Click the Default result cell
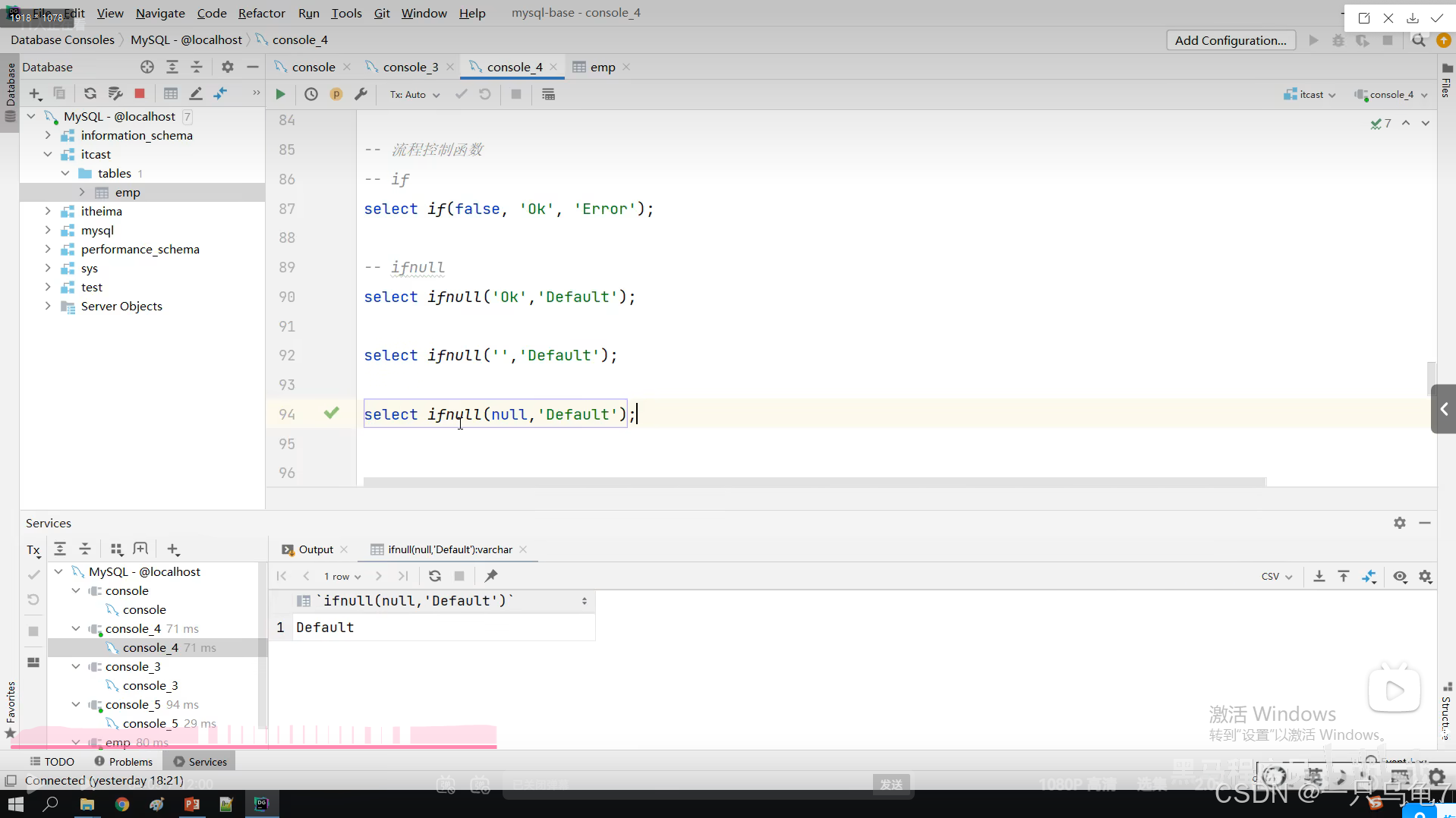1456x818 pixels. [x=443, y=628]
